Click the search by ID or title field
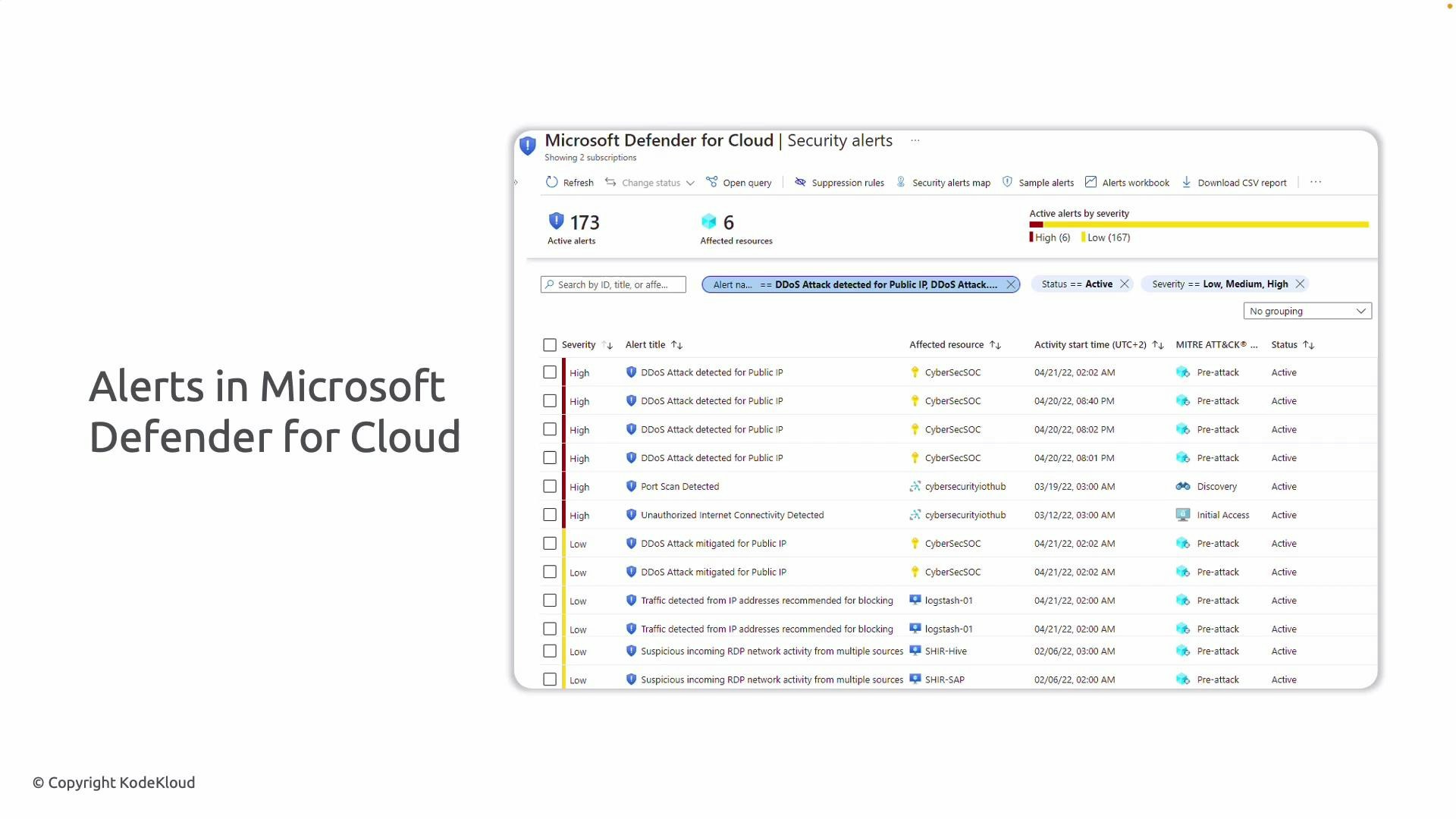 tap(613, 284)
